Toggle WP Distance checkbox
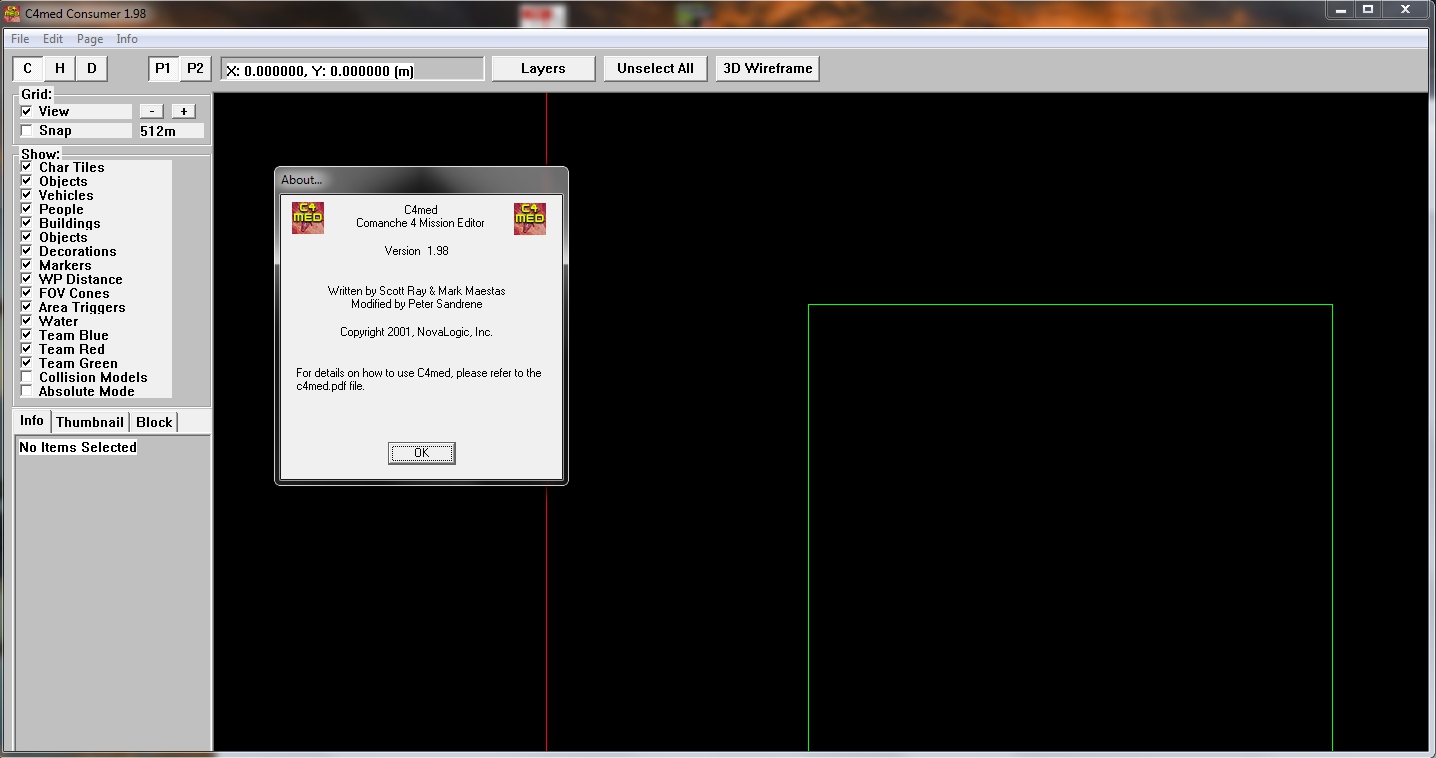This screenshot has height=758, width=1436. [27, 279]
